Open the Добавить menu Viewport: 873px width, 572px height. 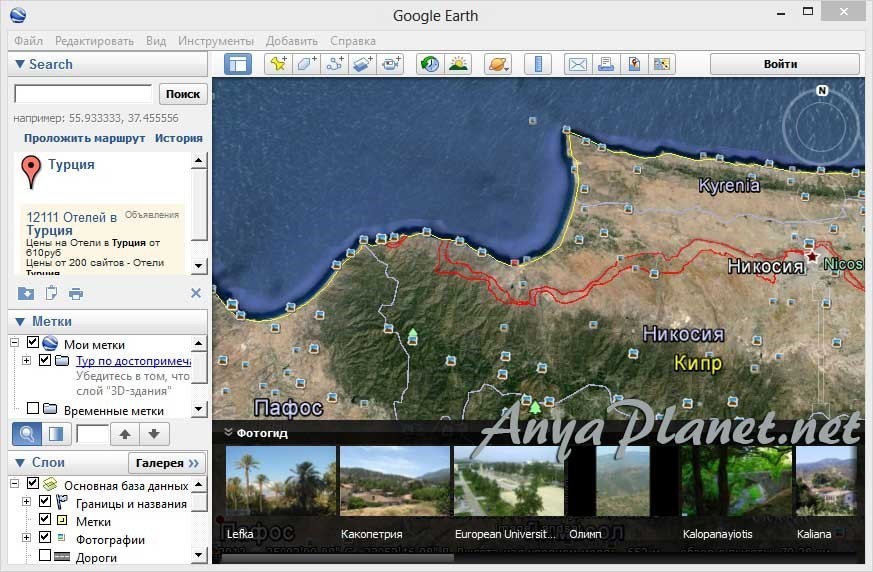pyautogui.click(x=291, y=41)
